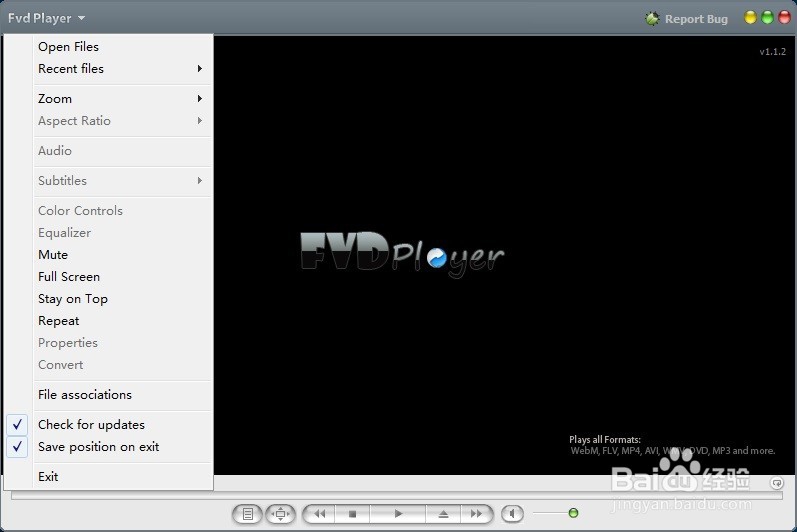Click the bug icon next to Report Bug
Viewport: 797px width, 532px height.
(652, 19)
